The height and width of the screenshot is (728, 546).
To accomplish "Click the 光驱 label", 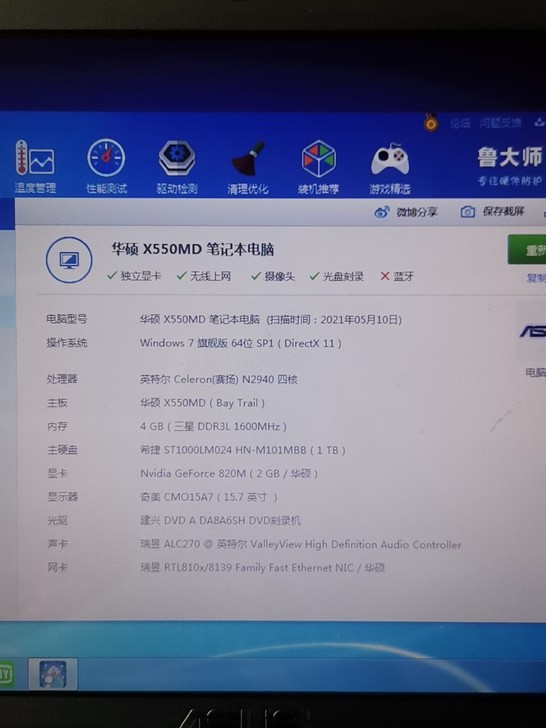I will point(57,520).
